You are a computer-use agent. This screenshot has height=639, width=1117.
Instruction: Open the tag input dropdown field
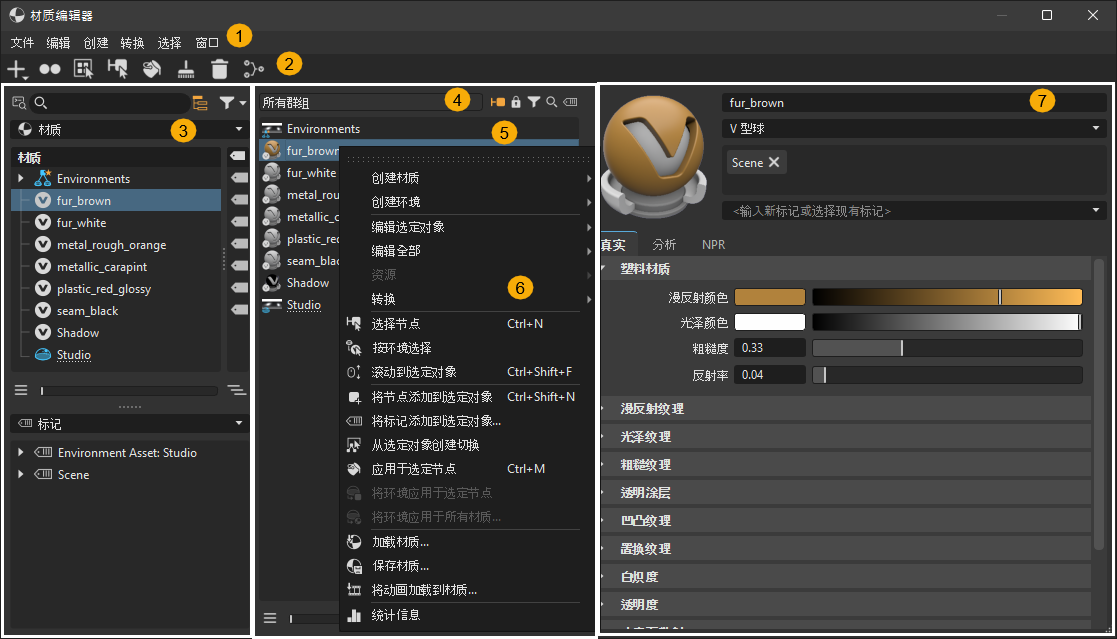[x=915, y=212]
